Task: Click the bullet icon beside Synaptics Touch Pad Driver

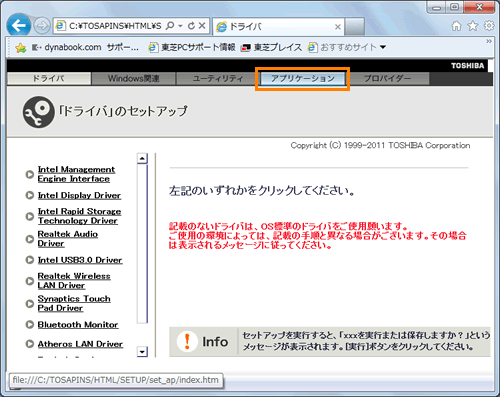Action: point(30,304)
